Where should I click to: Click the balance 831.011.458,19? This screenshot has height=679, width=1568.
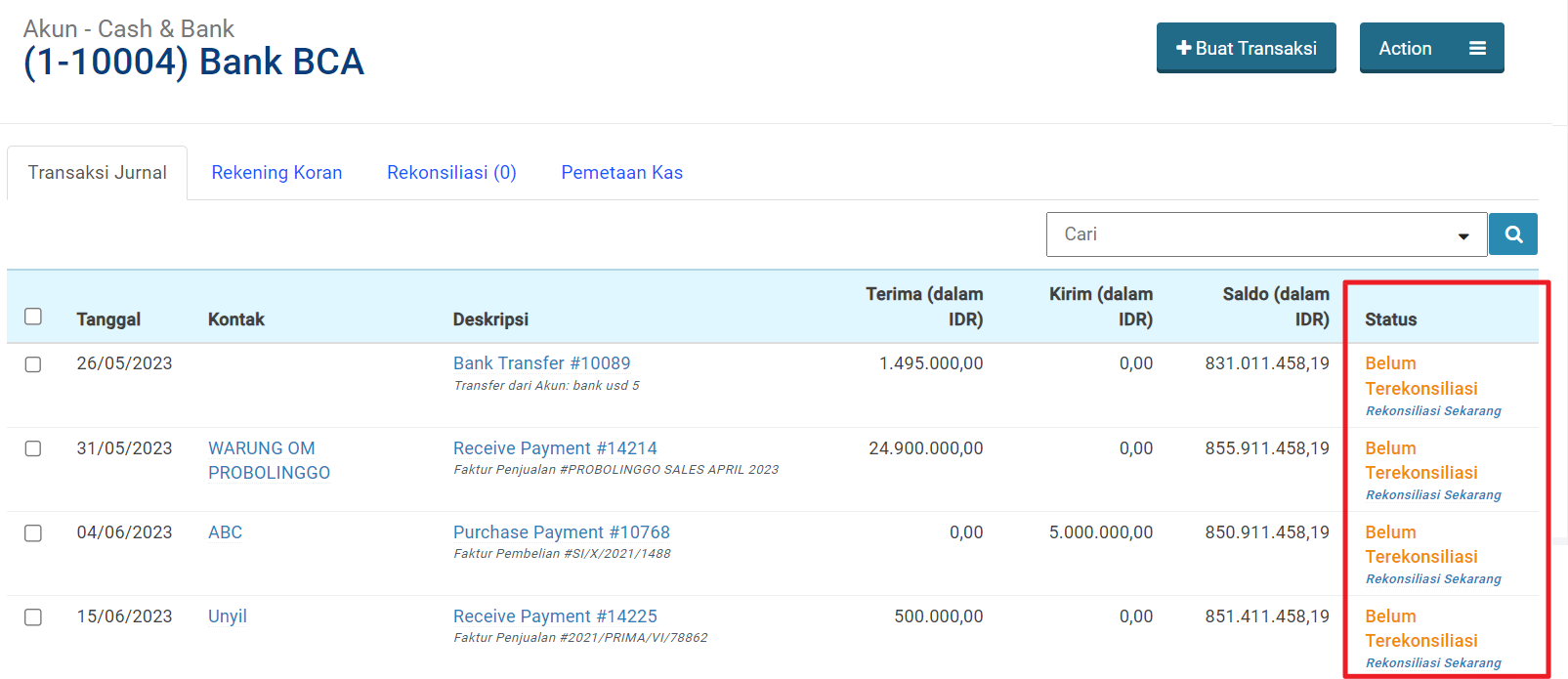pyautogui.click(x=1267, y=363)
